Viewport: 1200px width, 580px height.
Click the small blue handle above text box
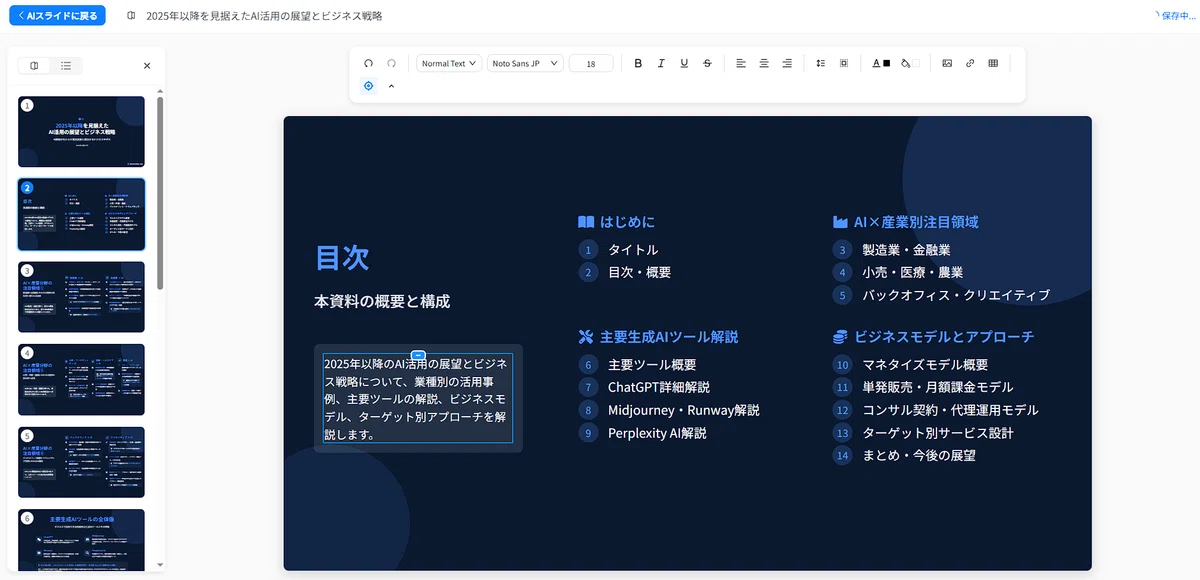[x=418, y=355]
